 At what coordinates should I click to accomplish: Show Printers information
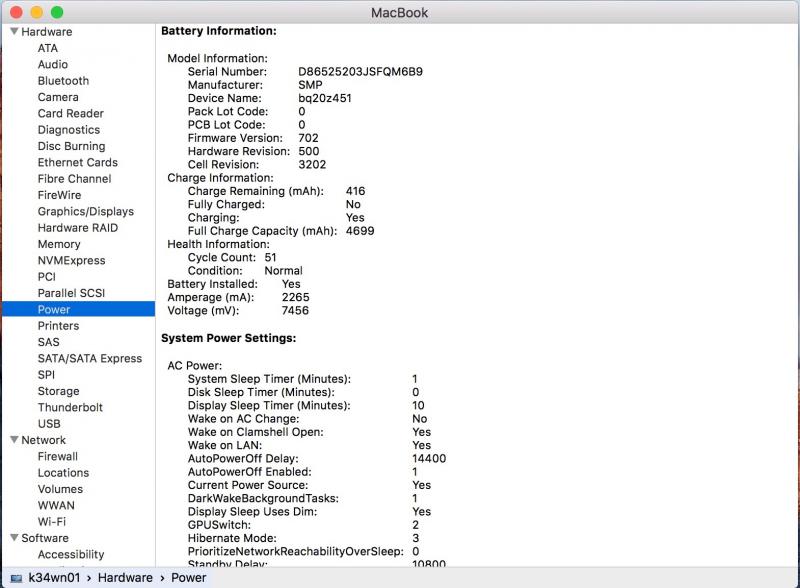point(58,326)
